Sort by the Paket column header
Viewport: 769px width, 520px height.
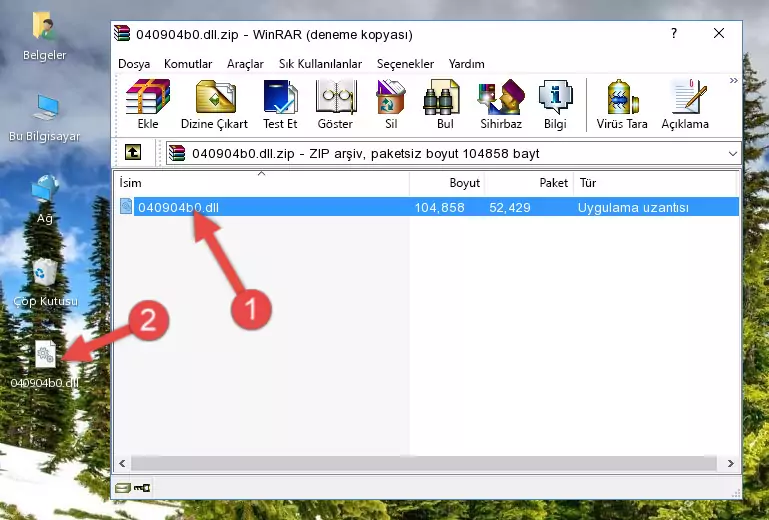click(529, 182)
